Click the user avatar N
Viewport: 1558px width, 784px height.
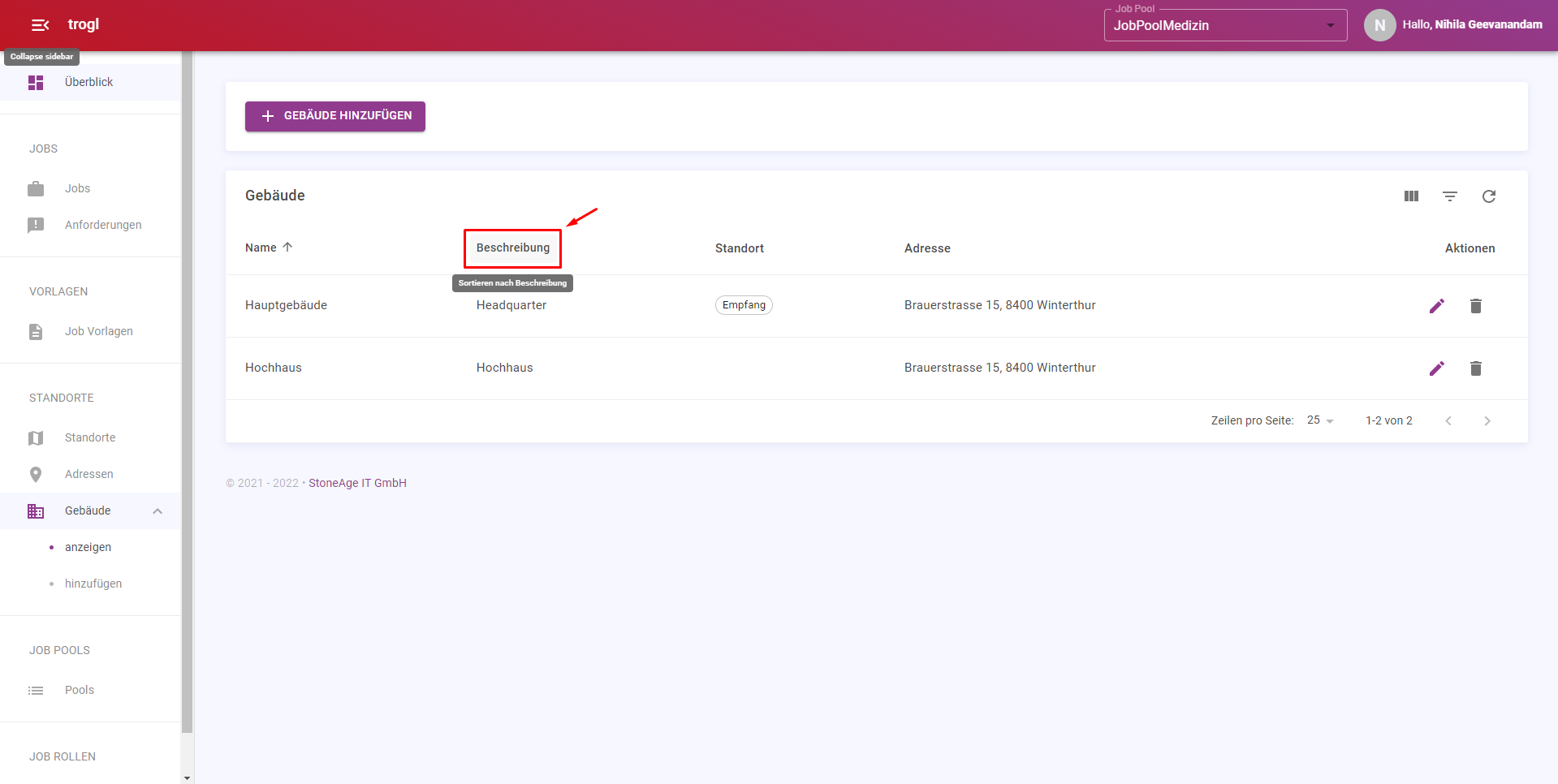tap(1380, 25)
